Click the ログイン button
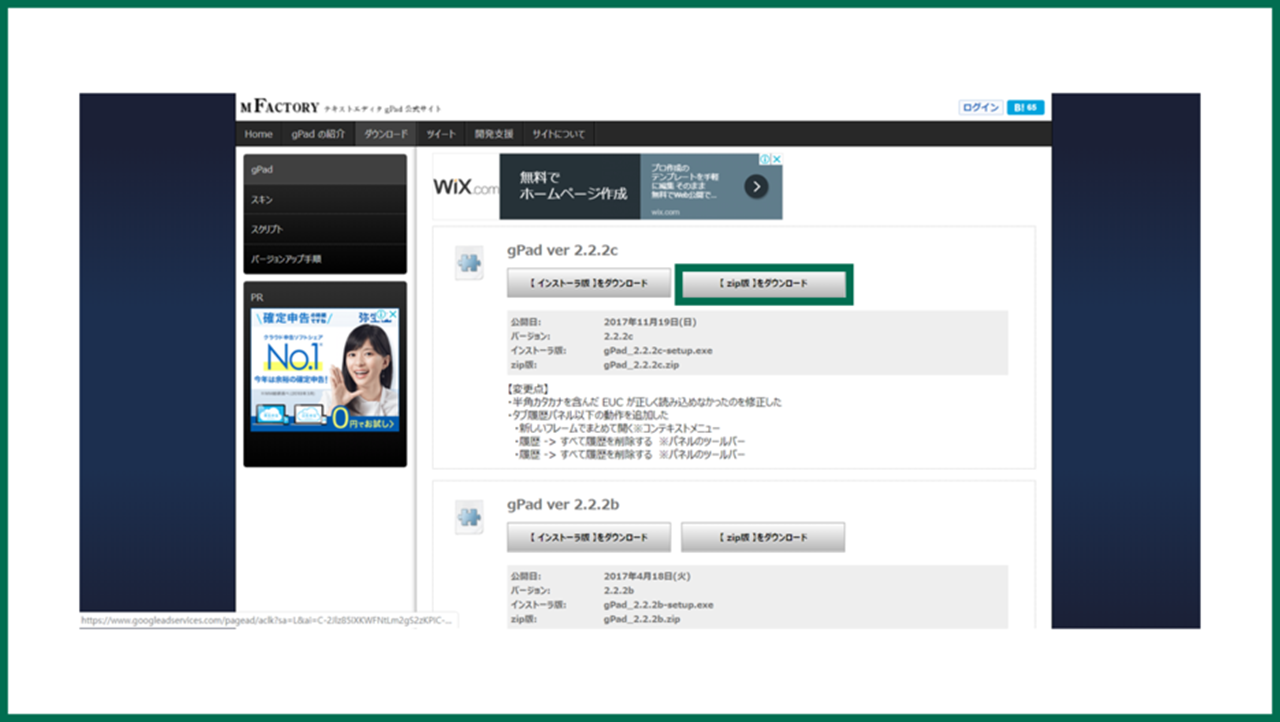 [x=980, y=107]
